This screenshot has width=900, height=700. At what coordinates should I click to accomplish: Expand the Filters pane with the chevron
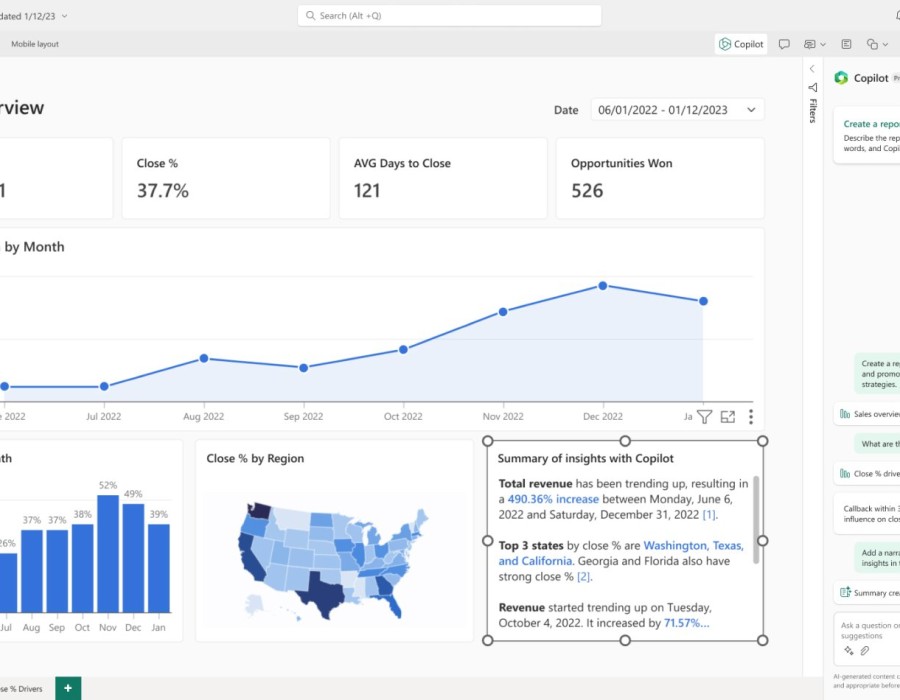pos(812,69)
